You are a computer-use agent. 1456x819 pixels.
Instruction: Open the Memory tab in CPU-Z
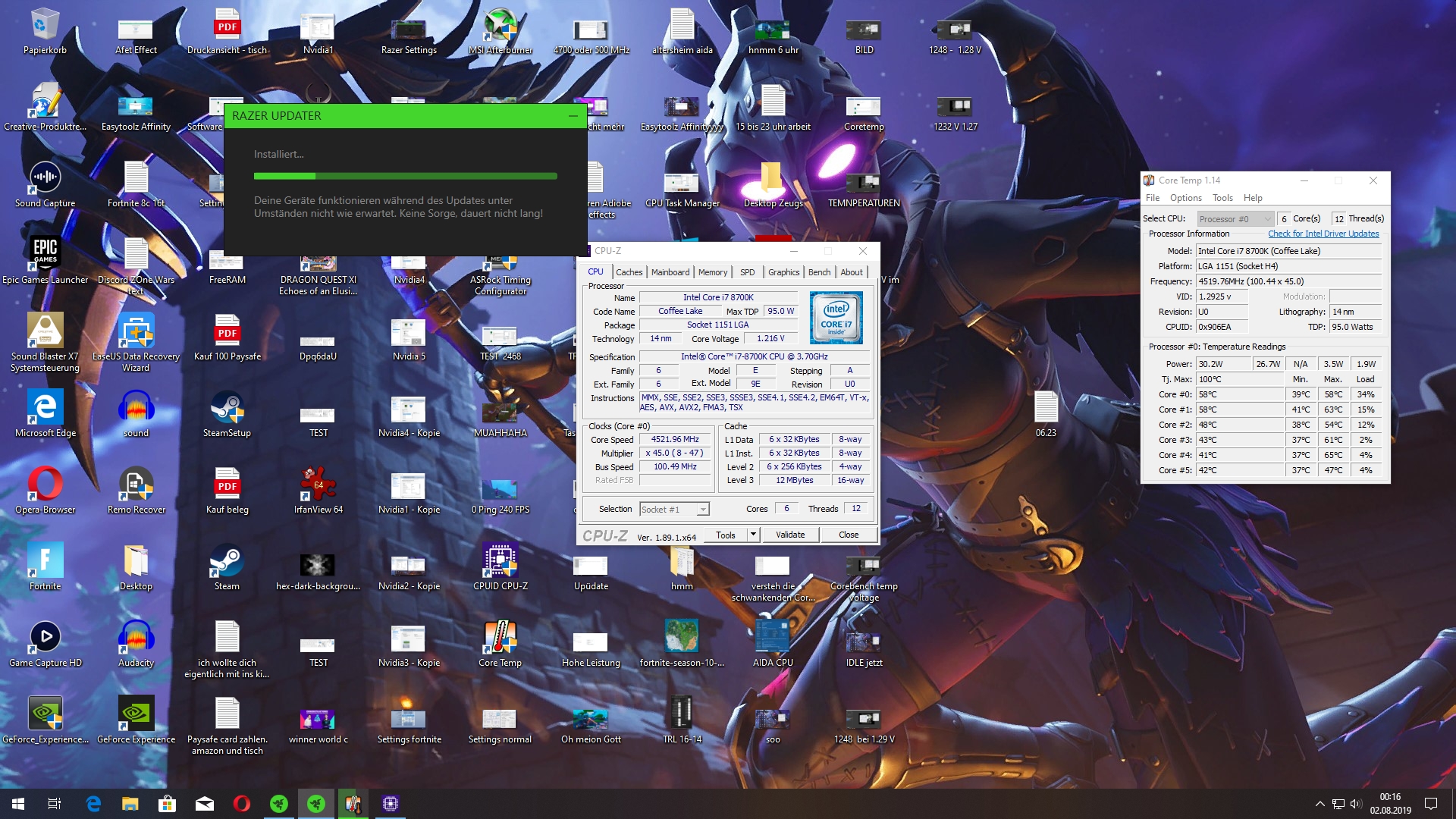click(712, 272)
